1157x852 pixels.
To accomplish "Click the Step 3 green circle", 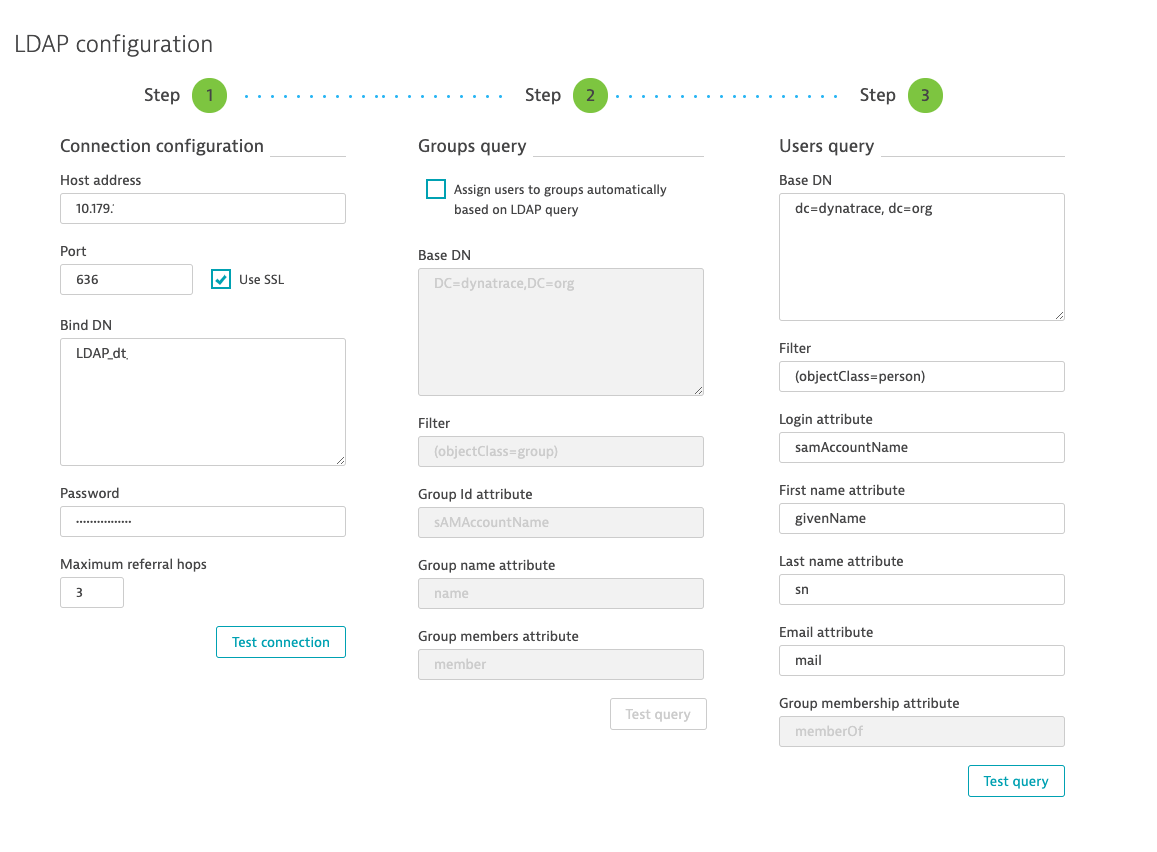I will coord(925,95).
